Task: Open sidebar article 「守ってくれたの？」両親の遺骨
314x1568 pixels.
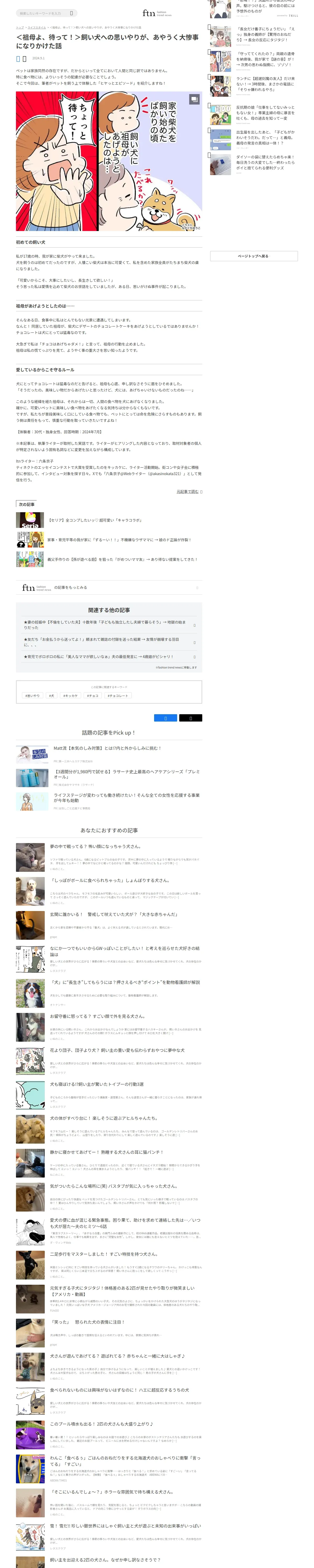Action: 266,59
